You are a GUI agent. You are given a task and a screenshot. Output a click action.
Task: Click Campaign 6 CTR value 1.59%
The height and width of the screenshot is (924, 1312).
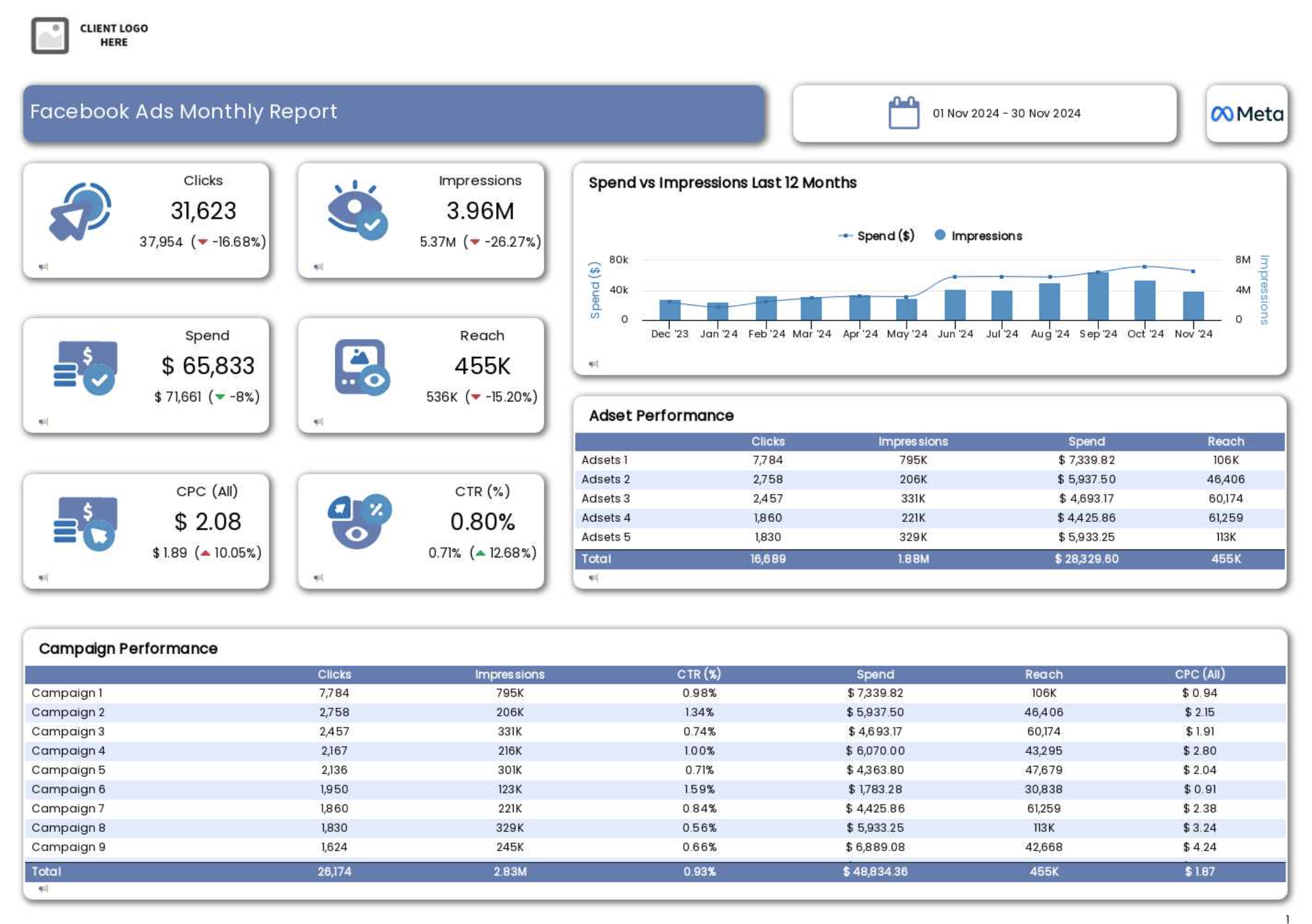(x=698, y=789)
